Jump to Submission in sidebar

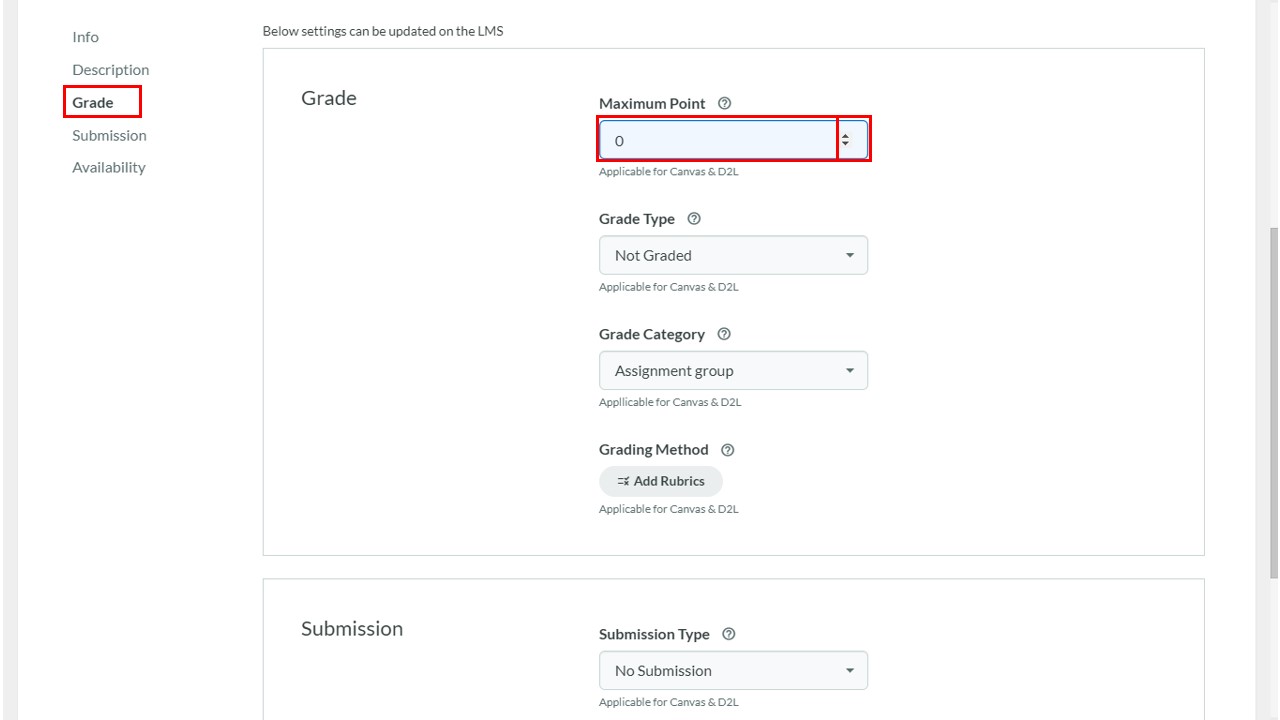click(109, 135)
